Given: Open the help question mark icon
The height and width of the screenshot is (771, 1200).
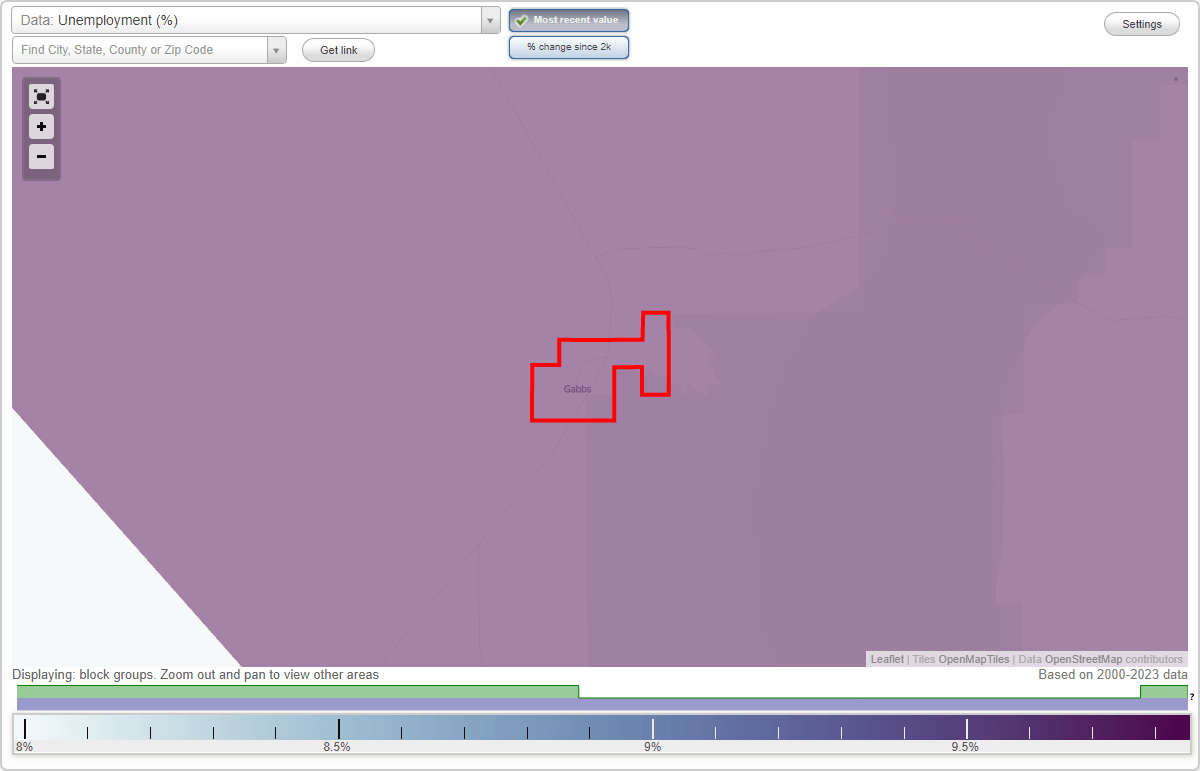Looking at the screenshot, I should click(x=1191, y=694).
